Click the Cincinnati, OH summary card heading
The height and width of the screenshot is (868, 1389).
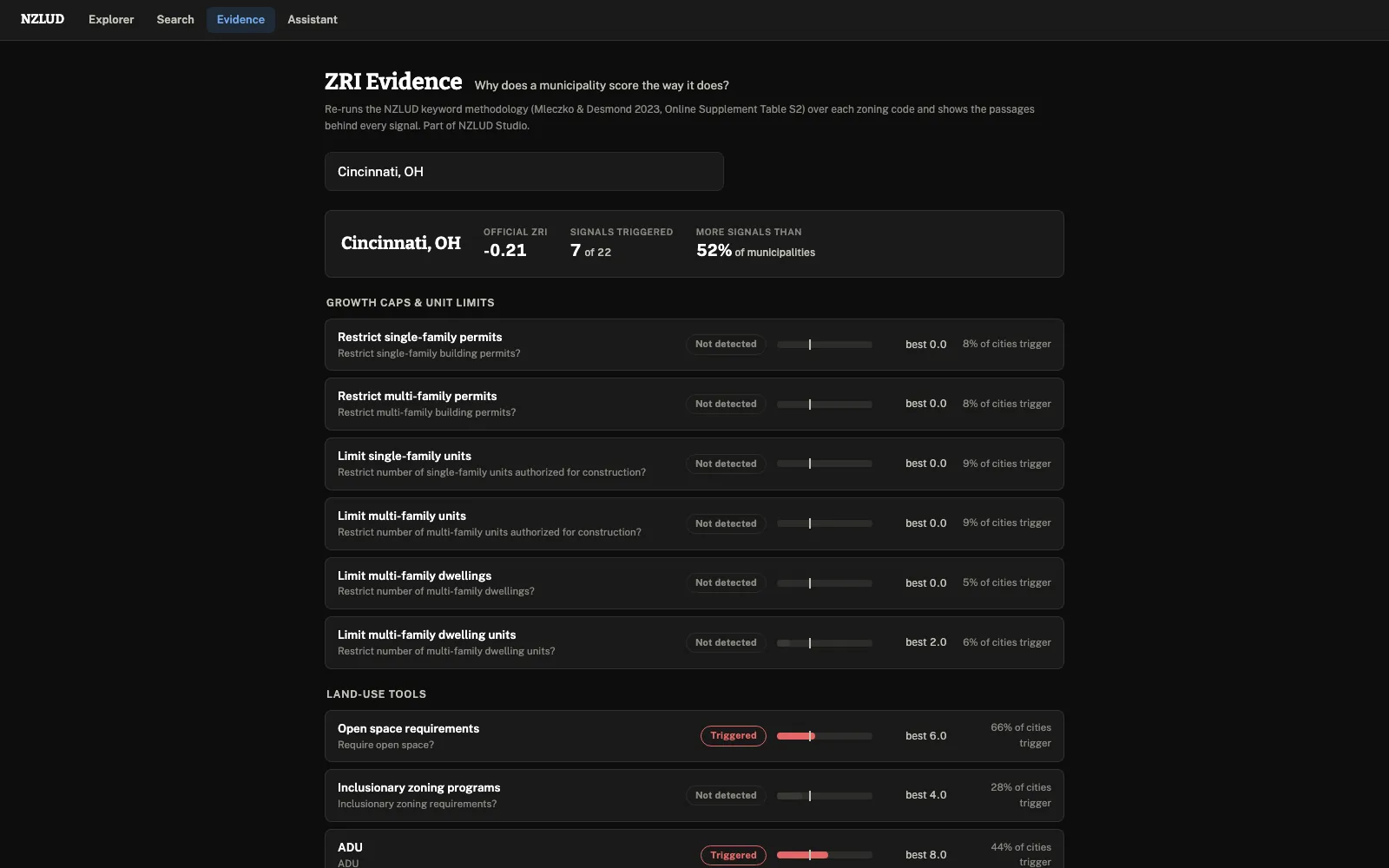click(x=401, y=243)
